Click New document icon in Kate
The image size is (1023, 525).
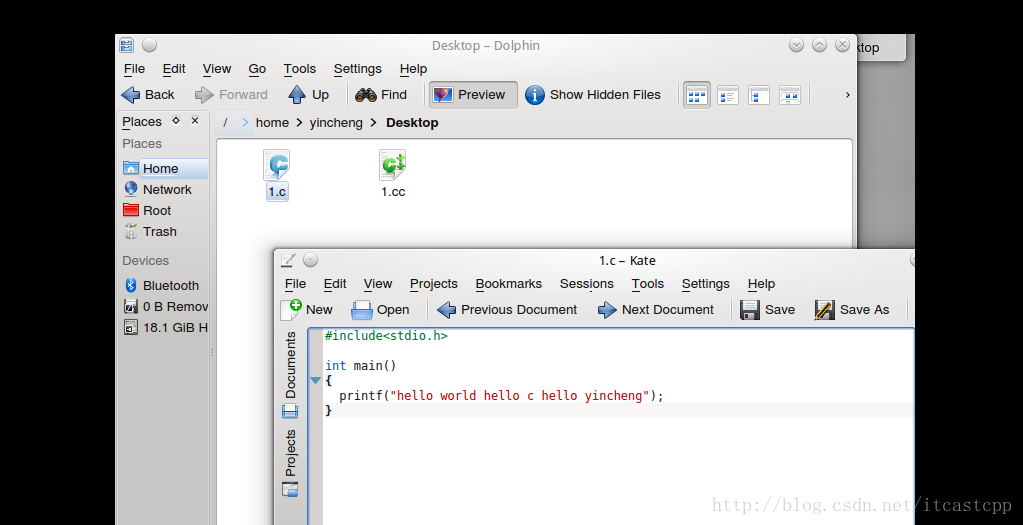point(291,310)
